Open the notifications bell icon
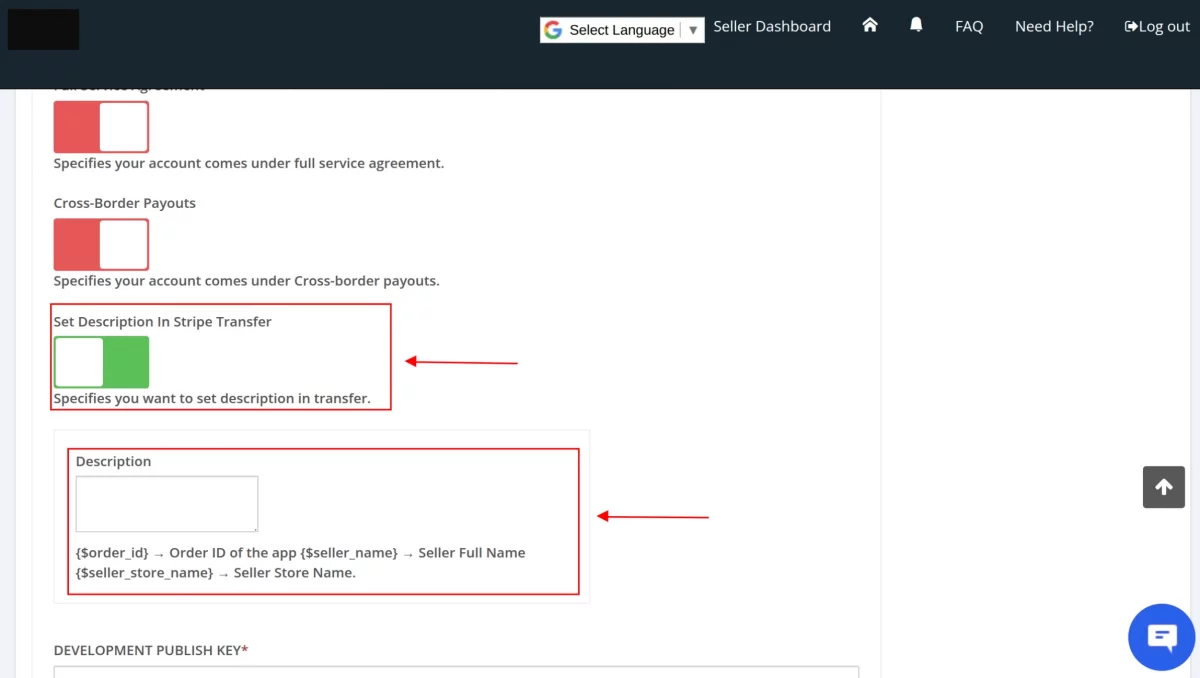Viewport: 1200px width, 678px height. point(916,25)
